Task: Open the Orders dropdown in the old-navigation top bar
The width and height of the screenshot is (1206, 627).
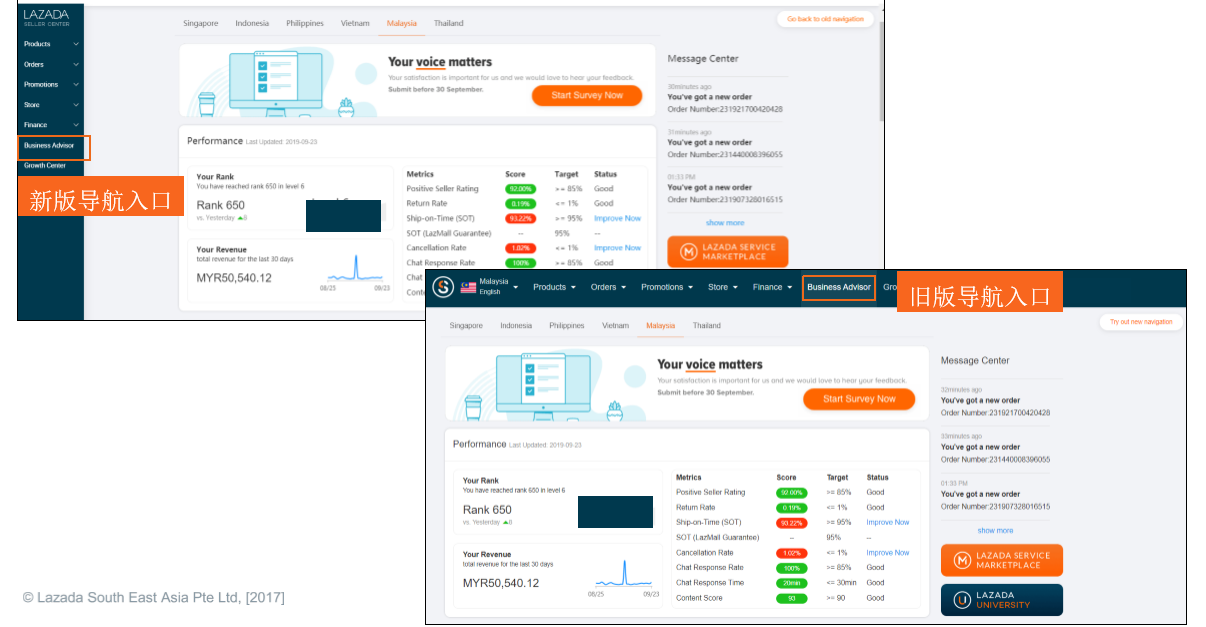Action: click(x=608, y=287)
